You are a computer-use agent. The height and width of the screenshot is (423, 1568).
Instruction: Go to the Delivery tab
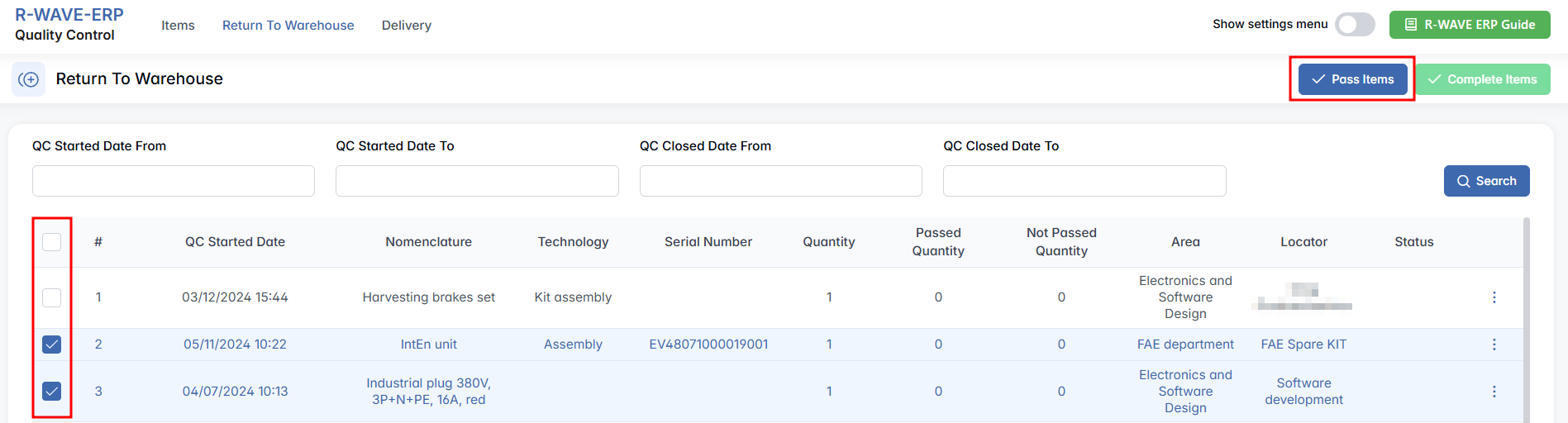[x=407, y=26]
